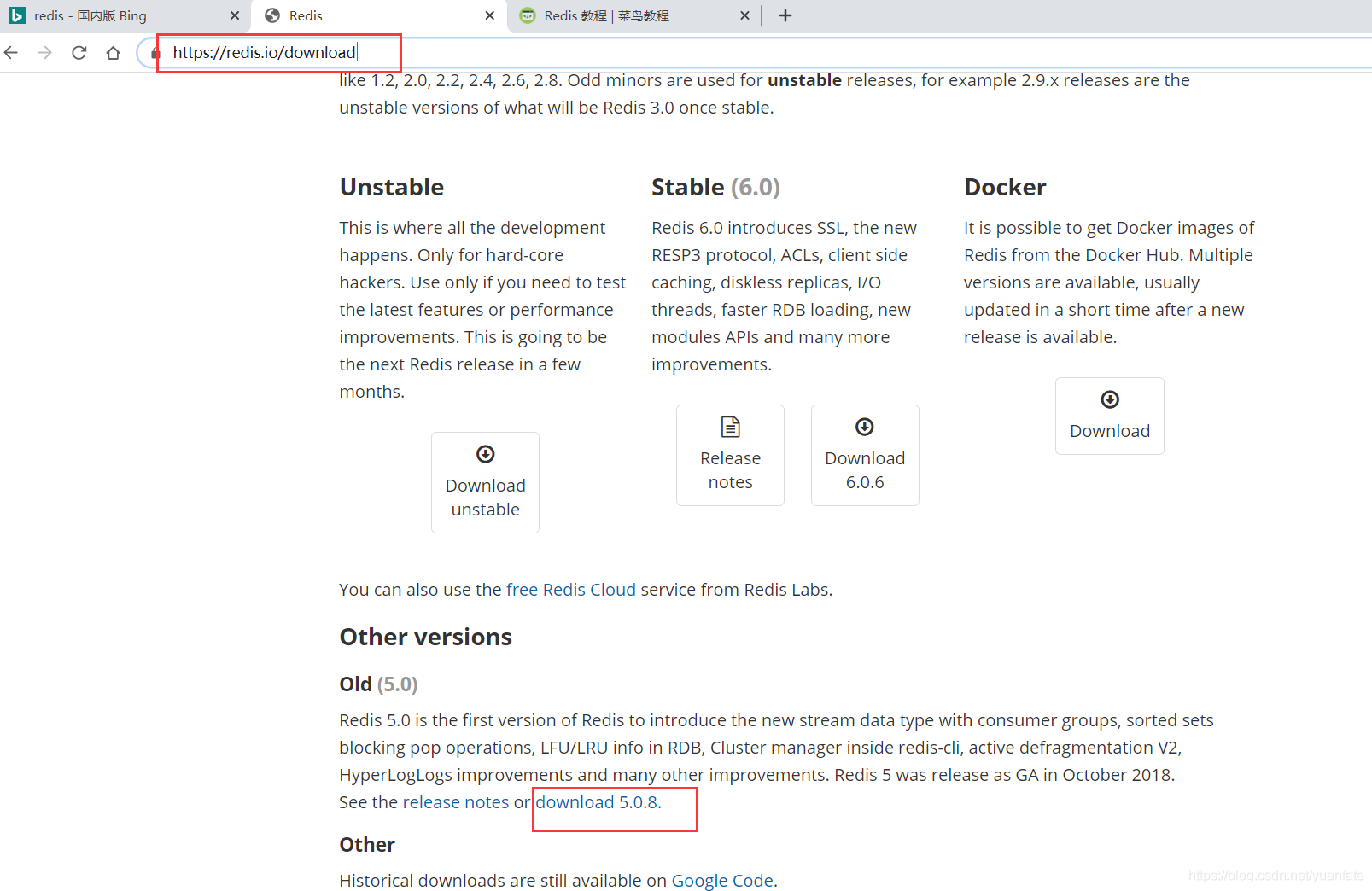Viewport: 1372px width, 891px height.
Task: Click the Docker Download button
Action: (x=1110, y=416)
